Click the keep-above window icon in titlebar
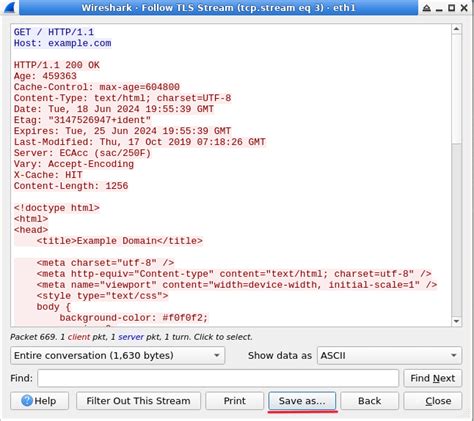Image resolution: width=474 pixels, height=421 pixels. coord(427,8)
